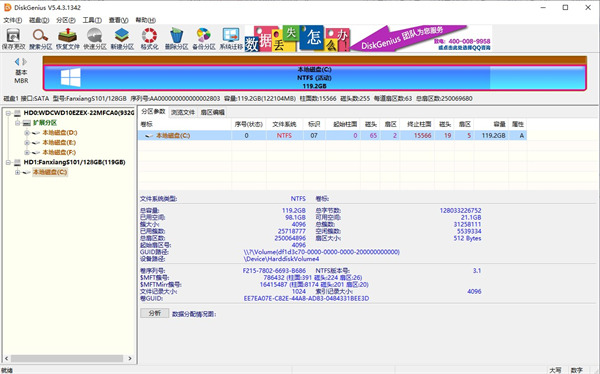This screenshot has height=374, width=600.
Task: Click the DiskGenius app icon in title bar
Action: tap(7, 7)
